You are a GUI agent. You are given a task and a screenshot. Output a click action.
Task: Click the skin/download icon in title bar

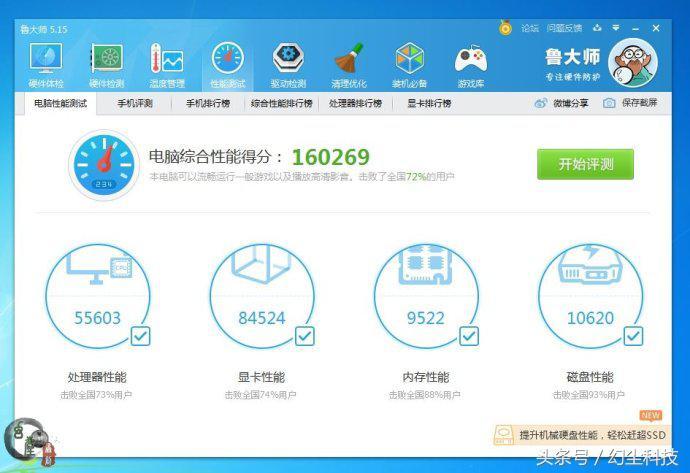click(597, 28)
